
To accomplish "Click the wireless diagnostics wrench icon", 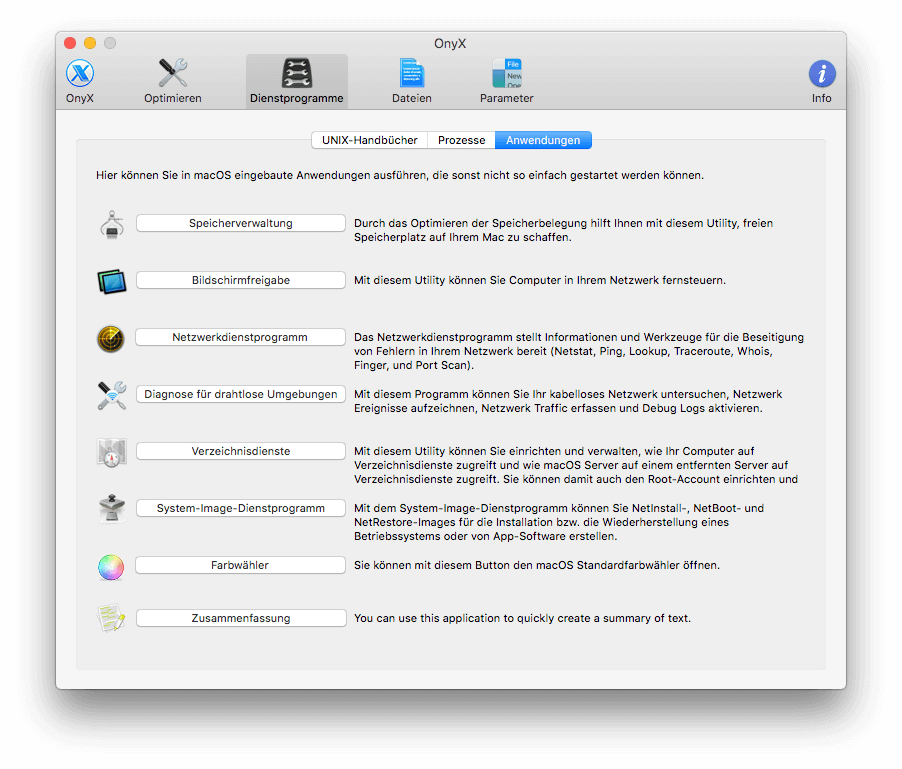I will coord(112,395).
